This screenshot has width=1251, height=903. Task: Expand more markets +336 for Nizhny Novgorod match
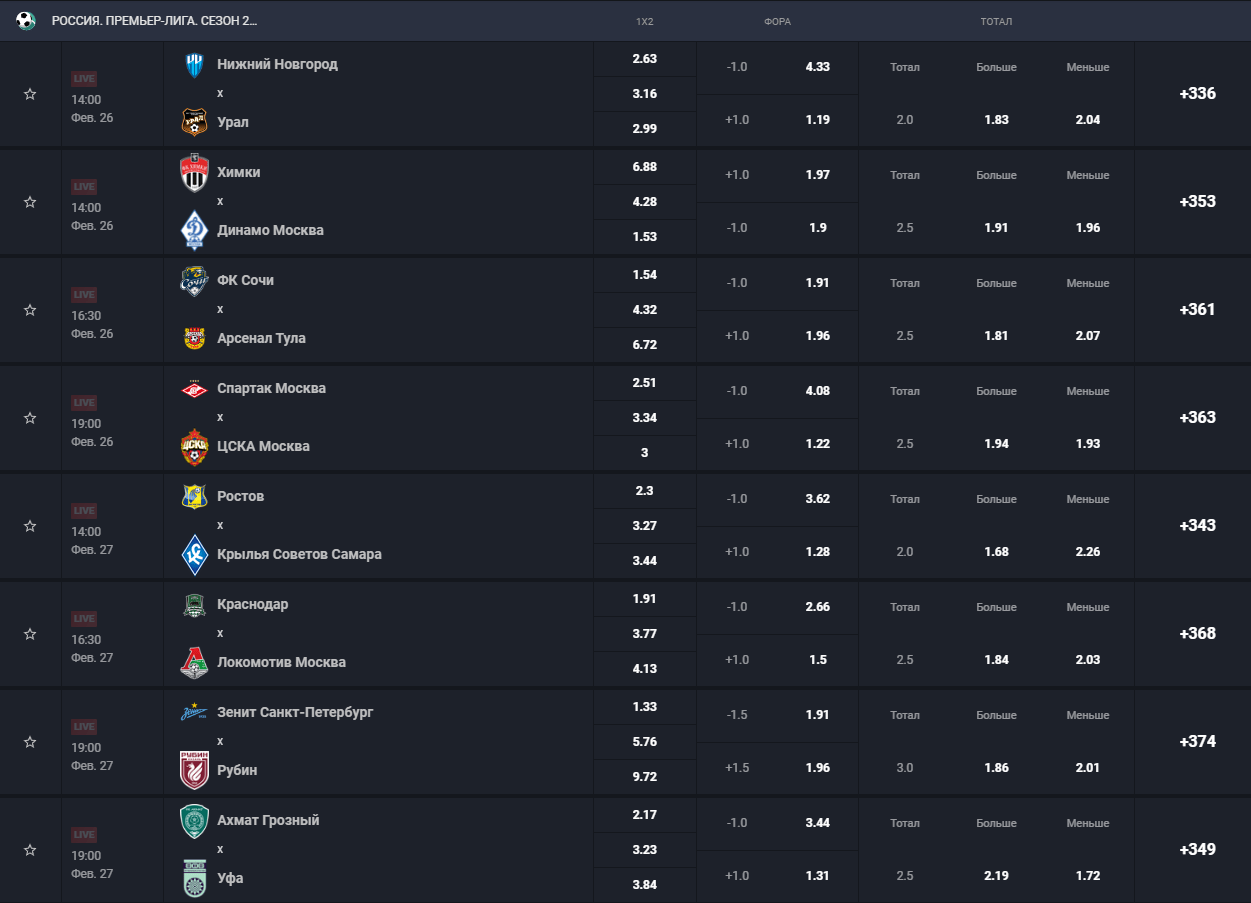(x=1197, y=94)
